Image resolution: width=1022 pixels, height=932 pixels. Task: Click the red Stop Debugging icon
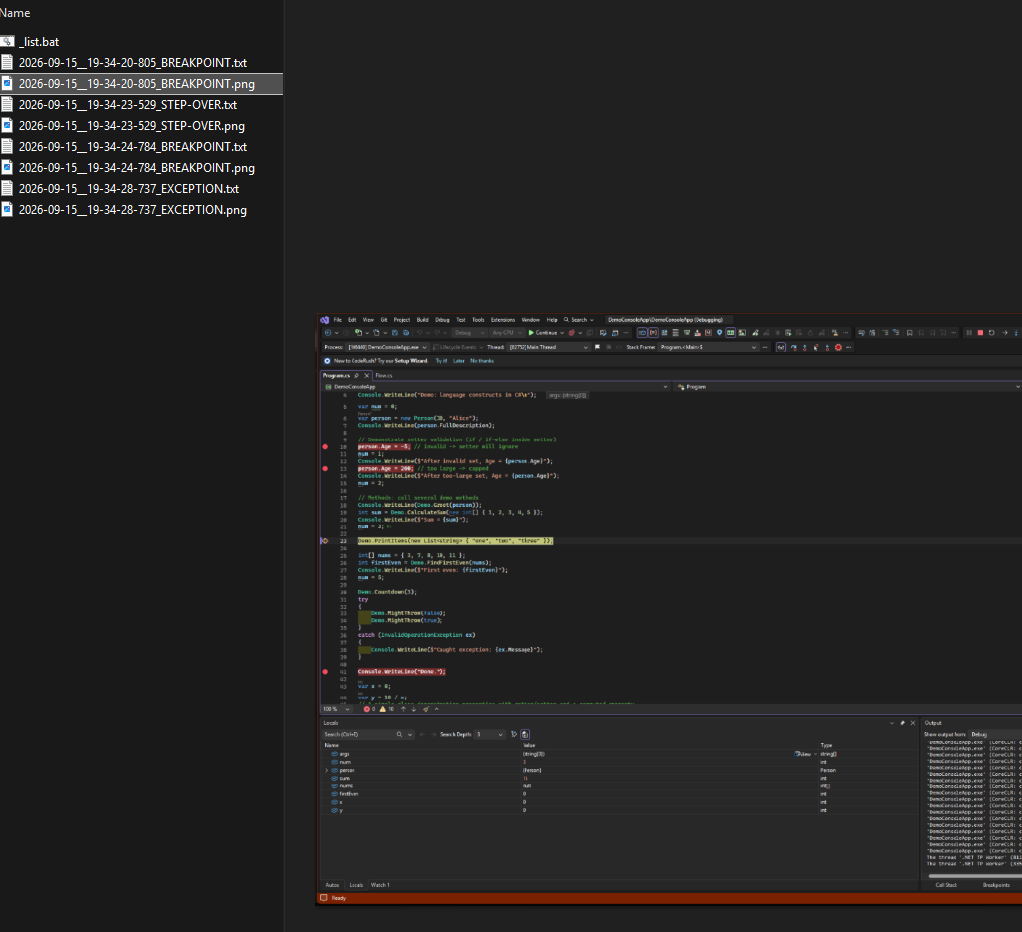980,332
